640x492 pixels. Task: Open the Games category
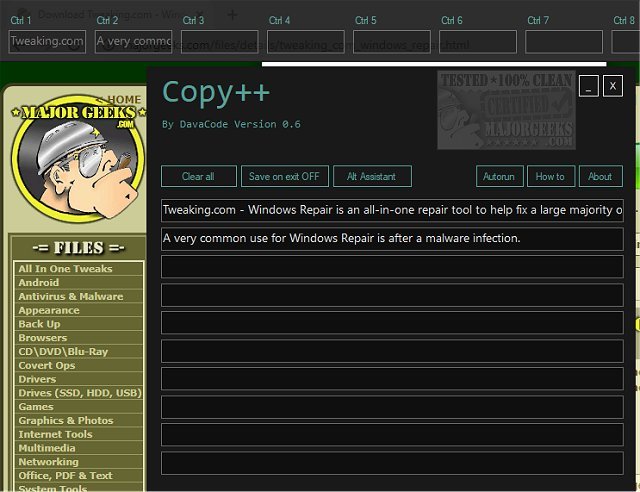(78, 407)
